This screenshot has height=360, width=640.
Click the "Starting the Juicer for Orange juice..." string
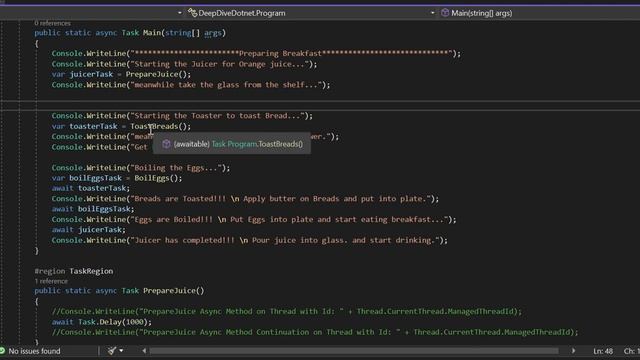tap(221, 64)
